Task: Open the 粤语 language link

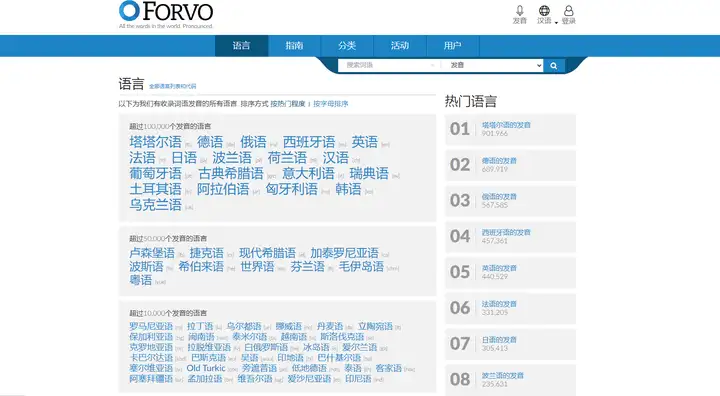Action: (141, 280)
